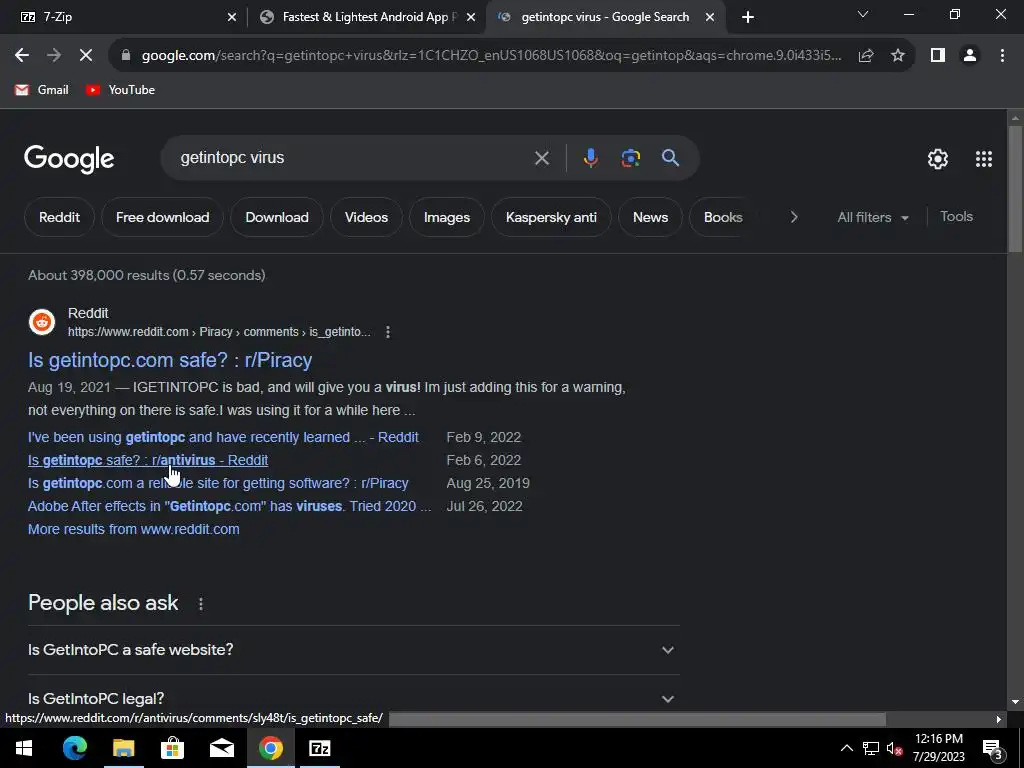Open 7-Zip from the taskbar
Viewport: 1024px width, 768px height.
(x=319, y=748)
